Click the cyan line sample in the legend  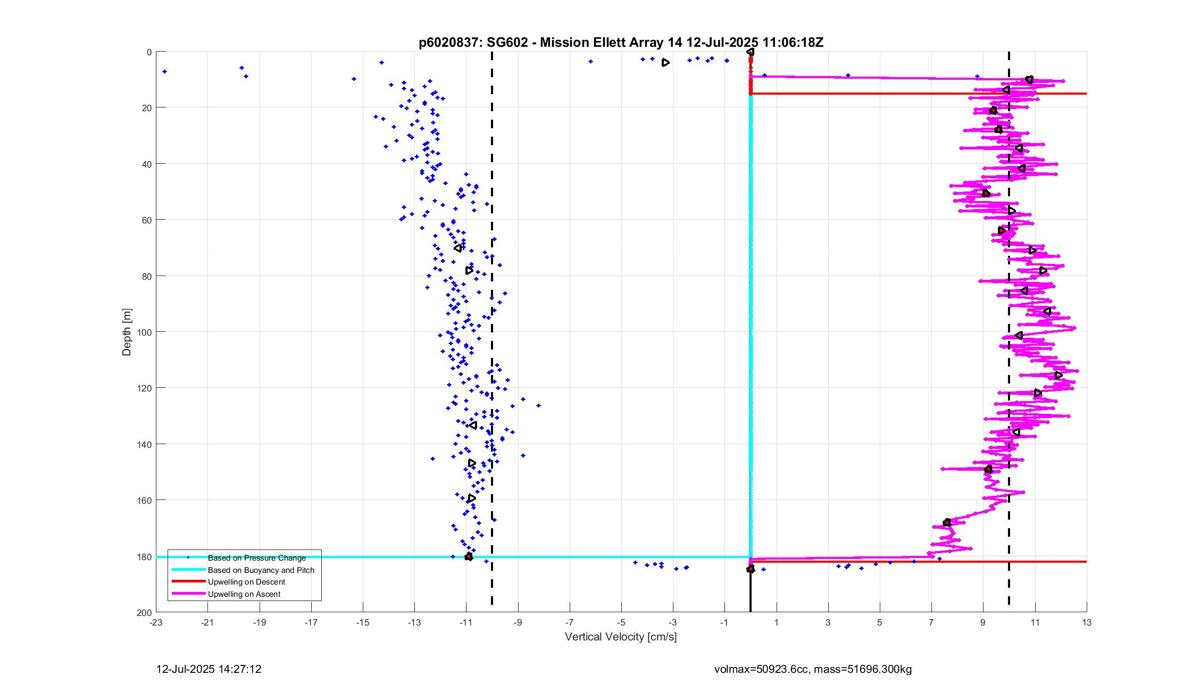point(187,569)
